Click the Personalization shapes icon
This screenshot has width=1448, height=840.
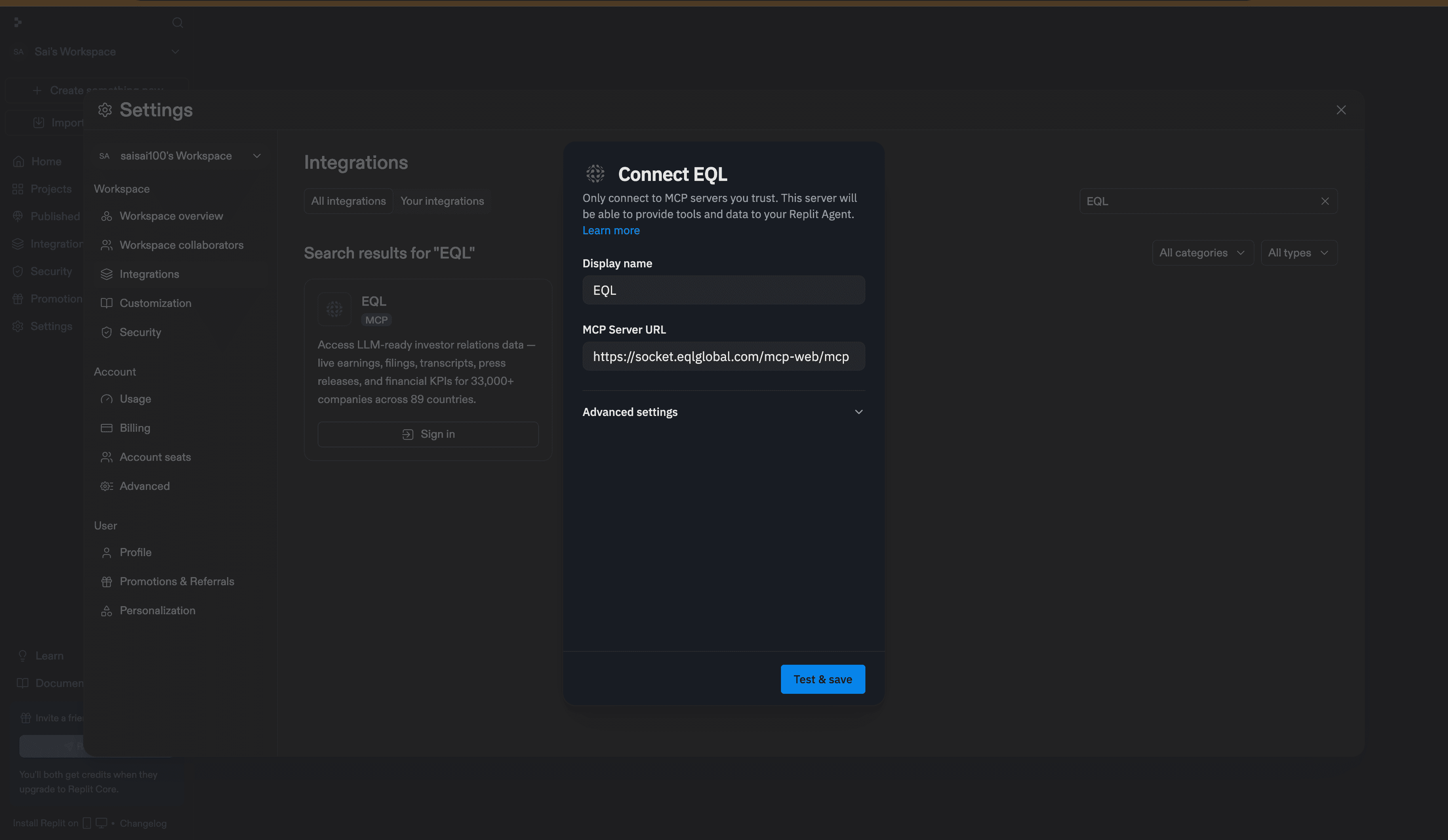coord(106,610)
